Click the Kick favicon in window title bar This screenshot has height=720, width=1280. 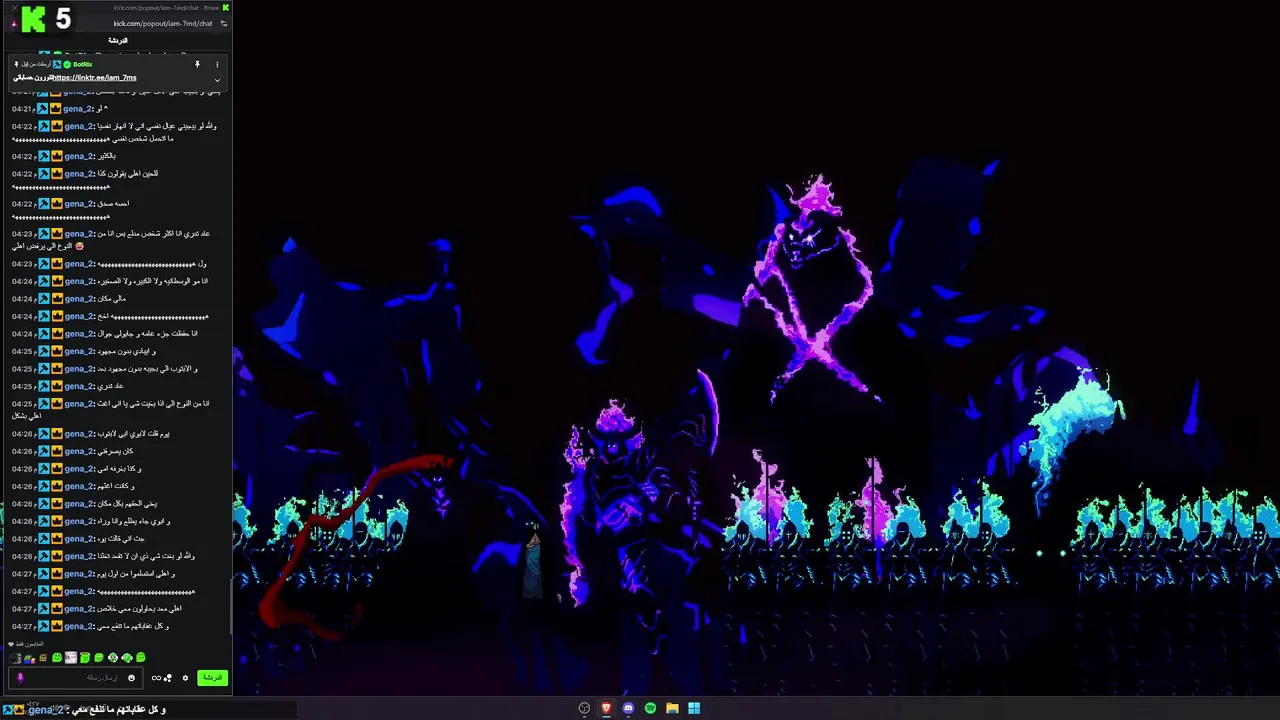click(x=225, y=8)
